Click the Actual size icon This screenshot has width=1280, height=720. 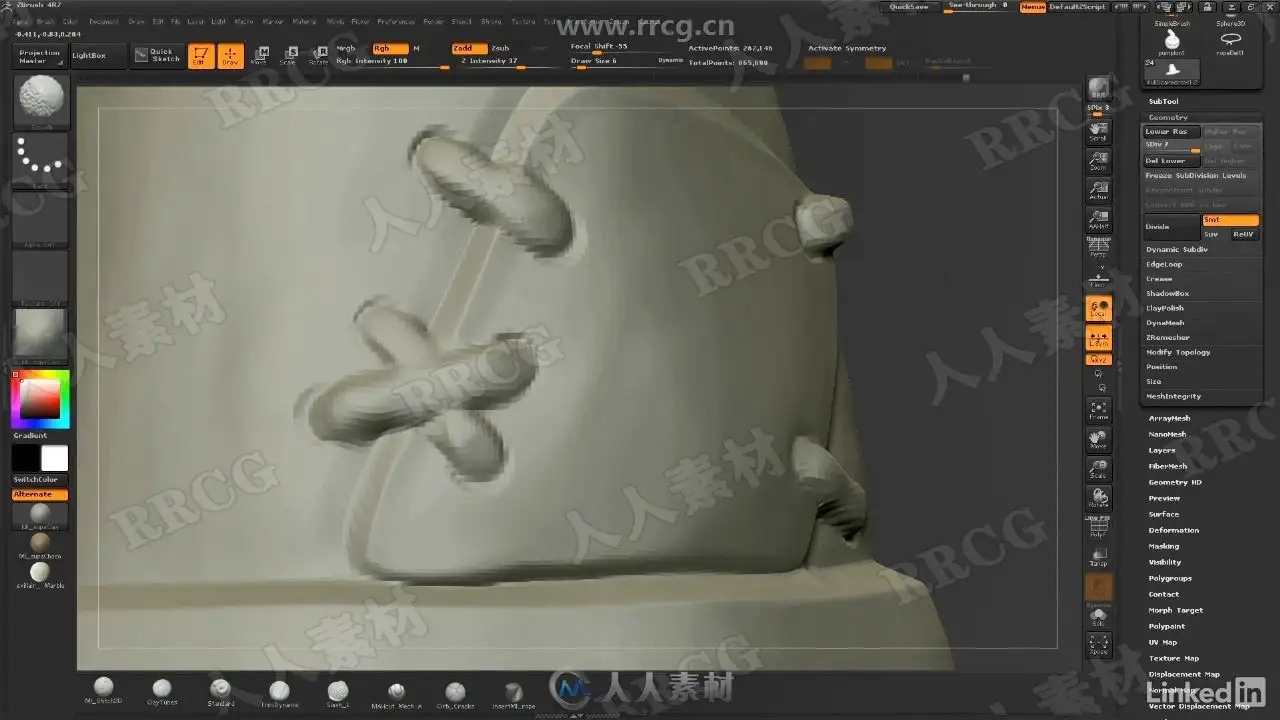[x=1099, y=191]
